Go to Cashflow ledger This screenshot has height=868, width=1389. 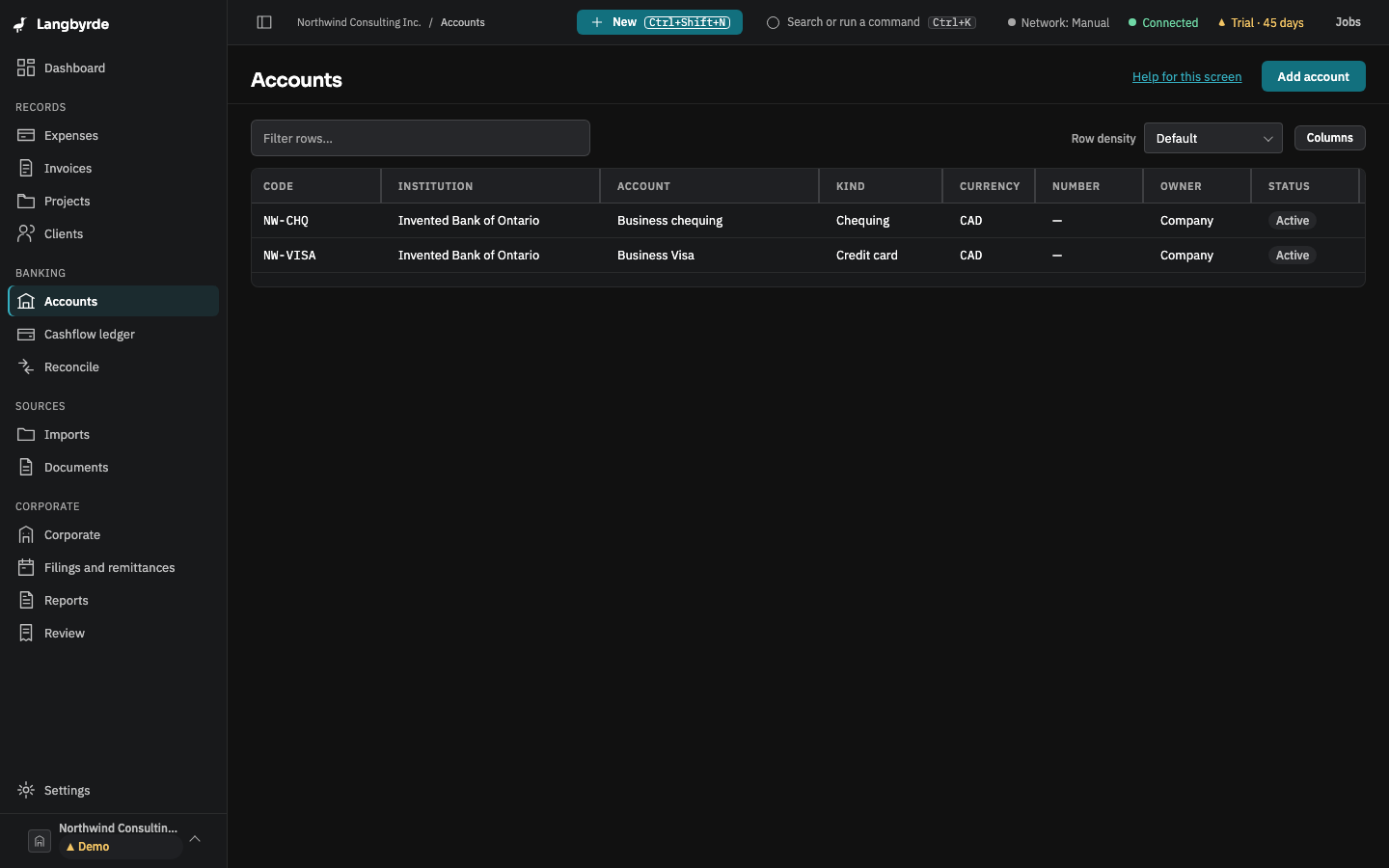pyautogui.click(x=114, y=334)
